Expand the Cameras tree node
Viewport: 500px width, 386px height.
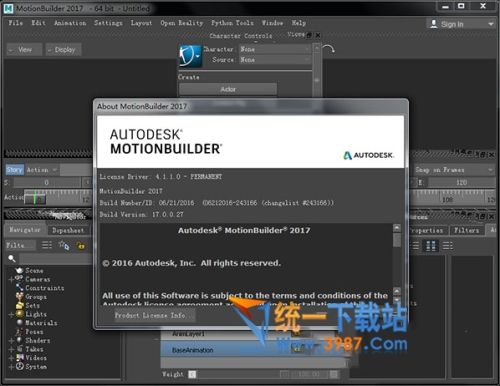point(11,279)
